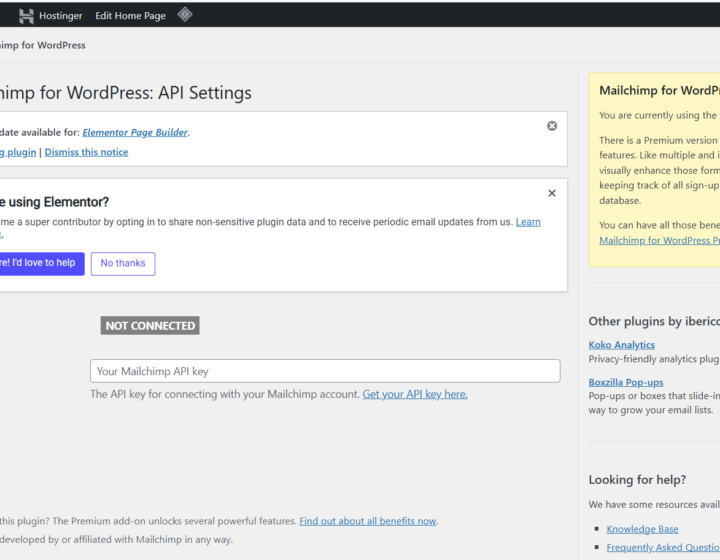Dismiss the Elementor update notice with the circled X
Viewport: 720px width, 560px height.
[x=552, y=126]
